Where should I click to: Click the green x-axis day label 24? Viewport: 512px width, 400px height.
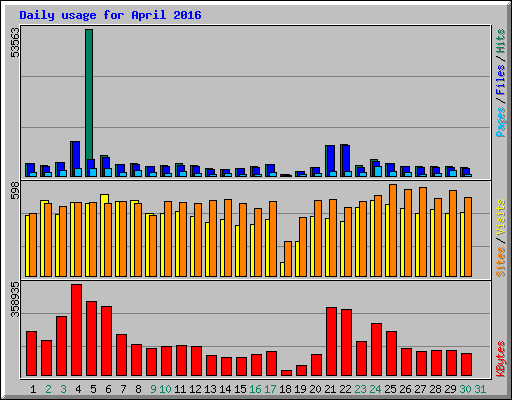tap(375, 389)
